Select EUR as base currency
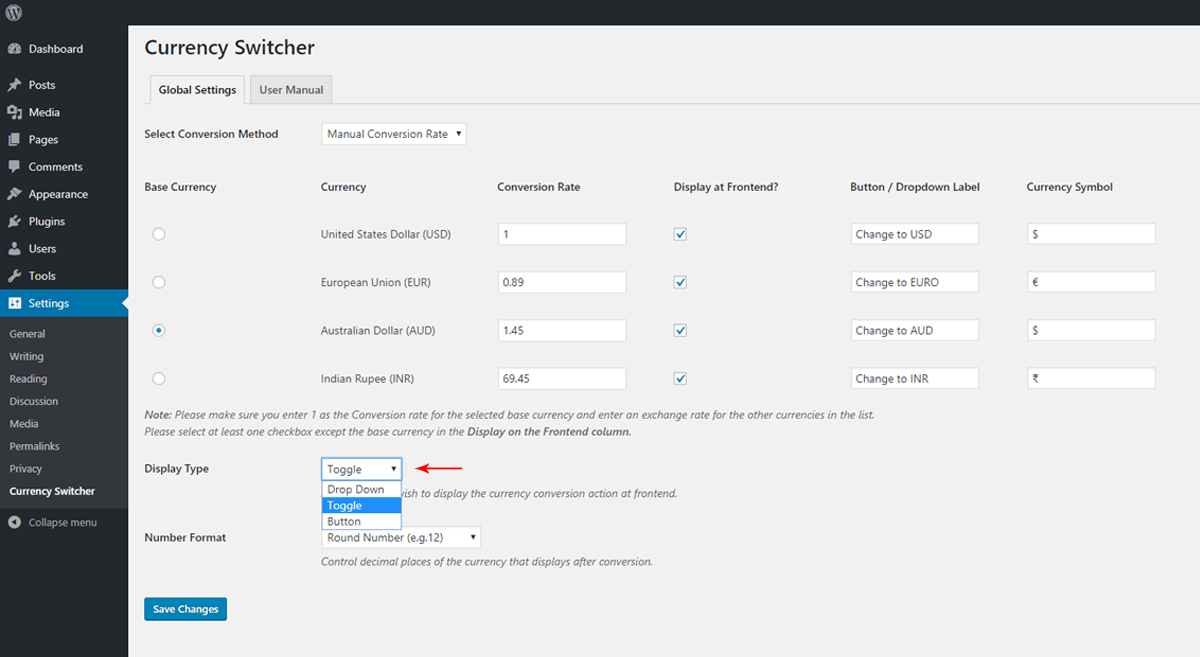The height and width of the screenshot is (657, 1200). 159,282
